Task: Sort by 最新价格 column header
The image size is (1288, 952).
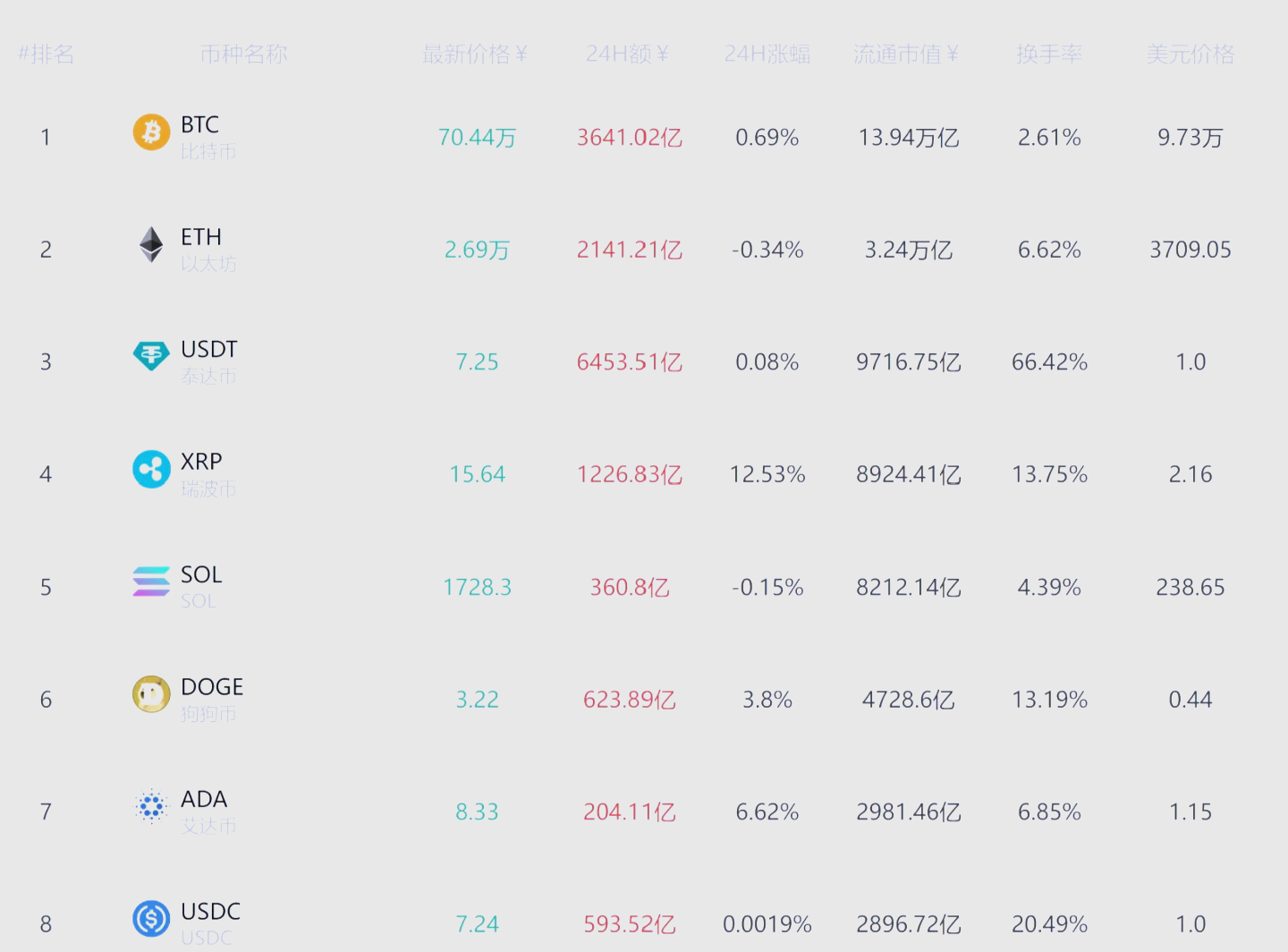Action: [x=475, y=55]
